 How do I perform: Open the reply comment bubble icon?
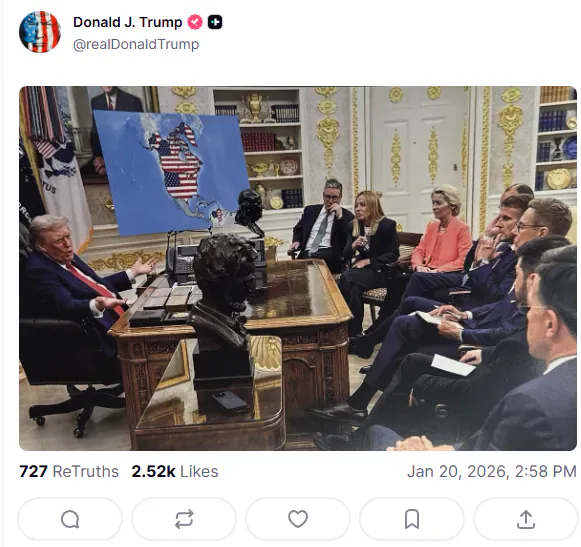[70, 519]
